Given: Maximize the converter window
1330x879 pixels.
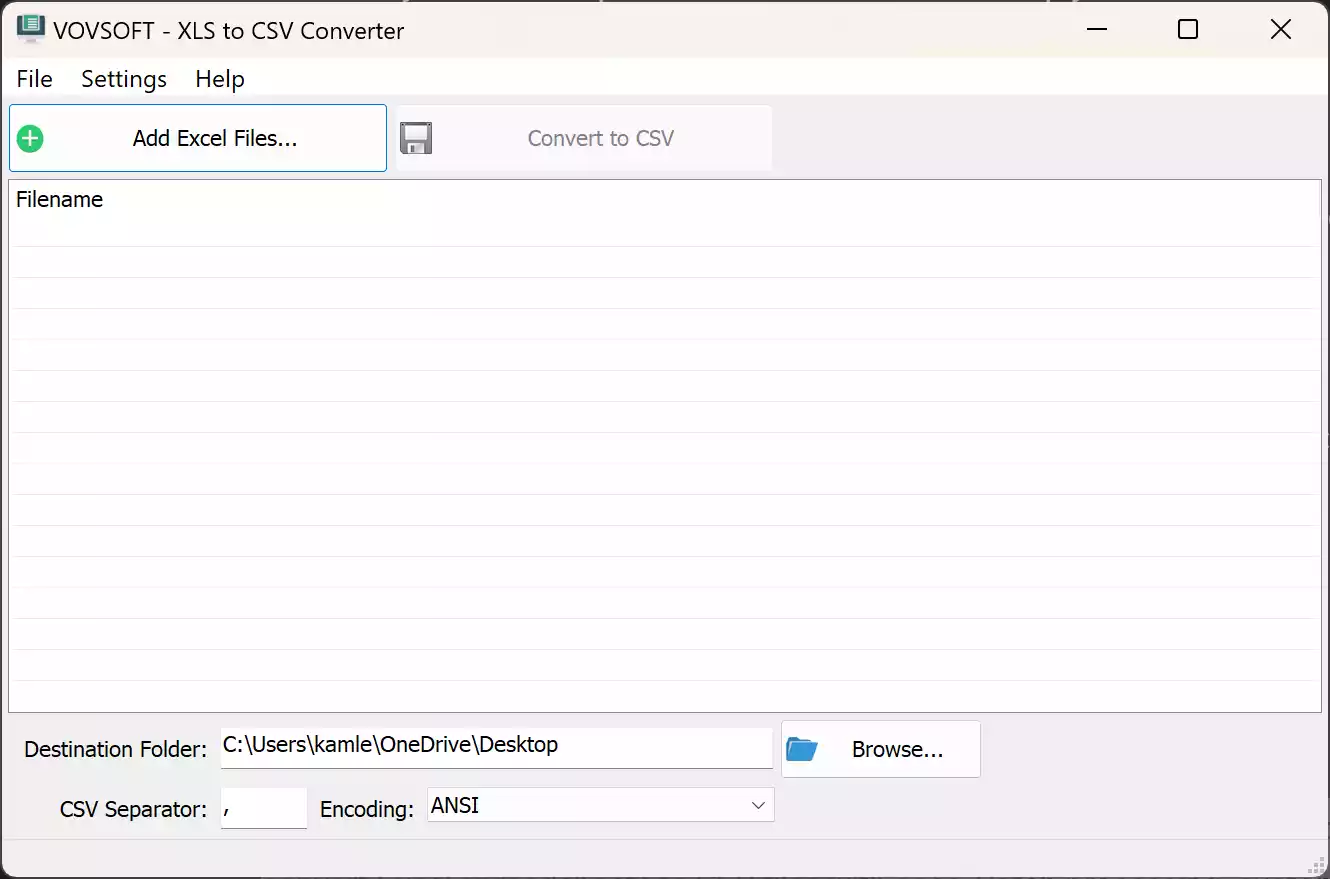Looking at the screenshot, I should click(x=1188, y=30).
